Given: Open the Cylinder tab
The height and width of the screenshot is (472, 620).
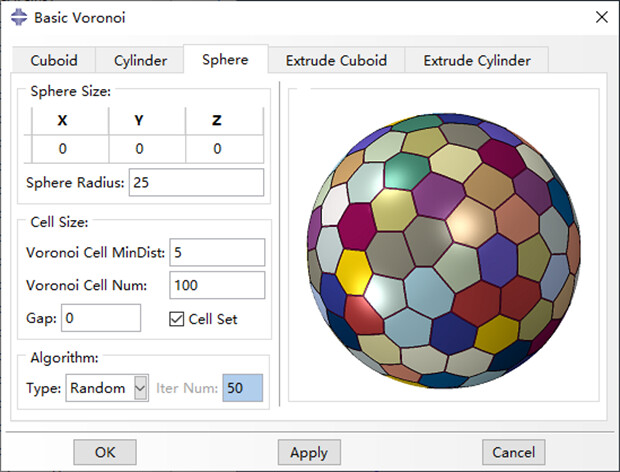Looking at the screenshot, I should (x=140, y=60).
